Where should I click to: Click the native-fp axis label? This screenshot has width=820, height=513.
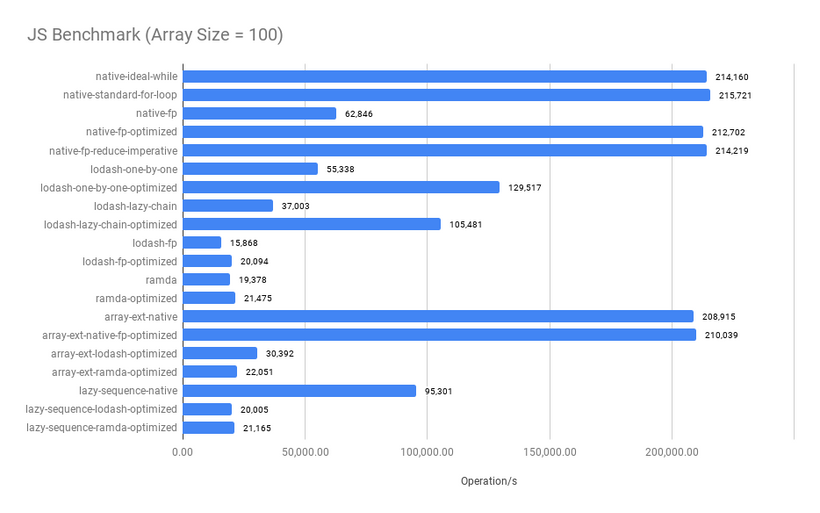point(156,113)
